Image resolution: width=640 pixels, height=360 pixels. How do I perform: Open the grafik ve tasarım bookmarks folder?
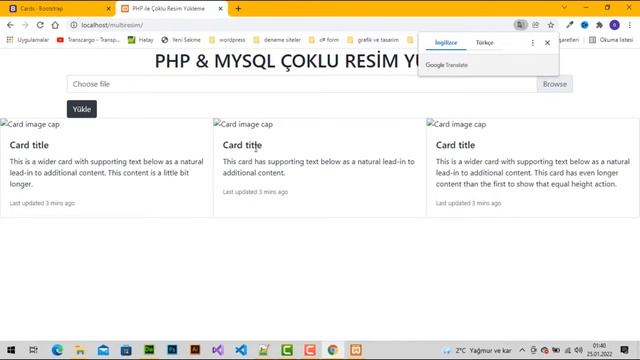[x=373, y=40]
